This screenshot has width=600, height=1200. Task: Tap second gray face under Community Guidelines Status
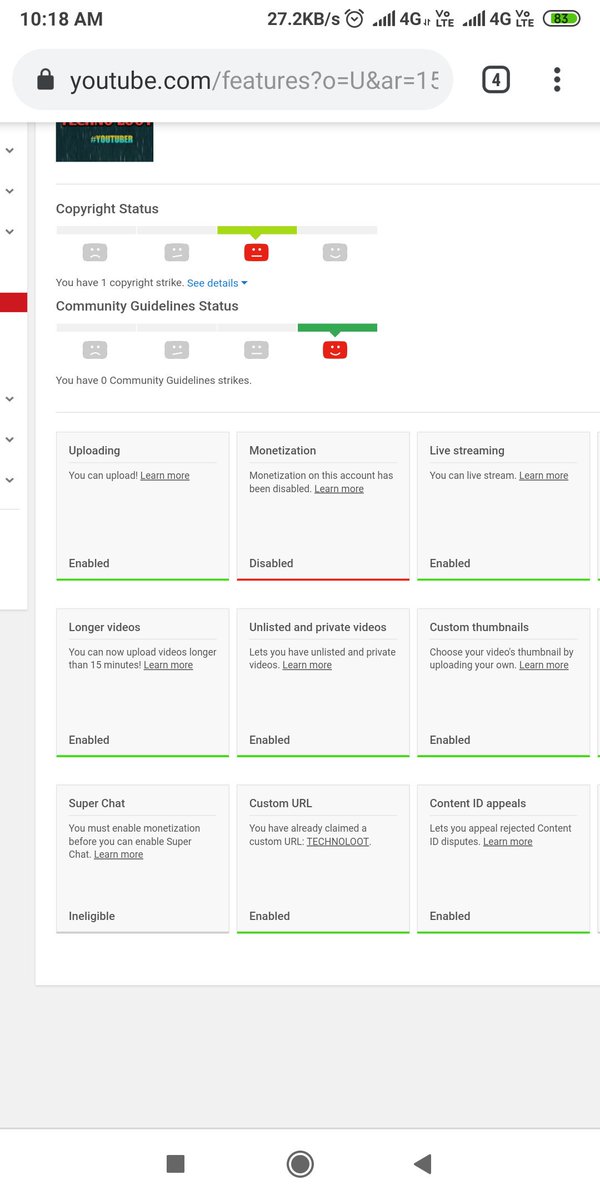click(x=176, y=350)
